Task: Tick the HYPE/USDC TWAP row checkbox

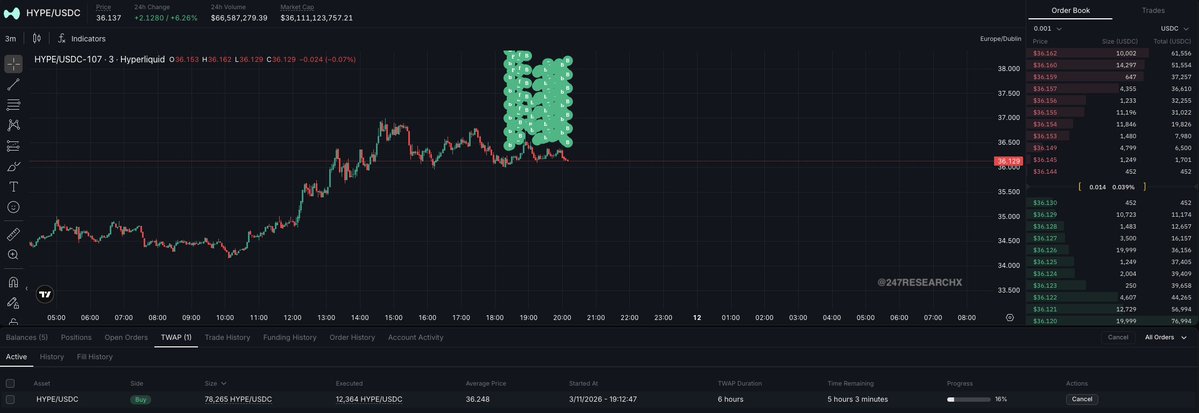Action: click(x=10, y=399)
